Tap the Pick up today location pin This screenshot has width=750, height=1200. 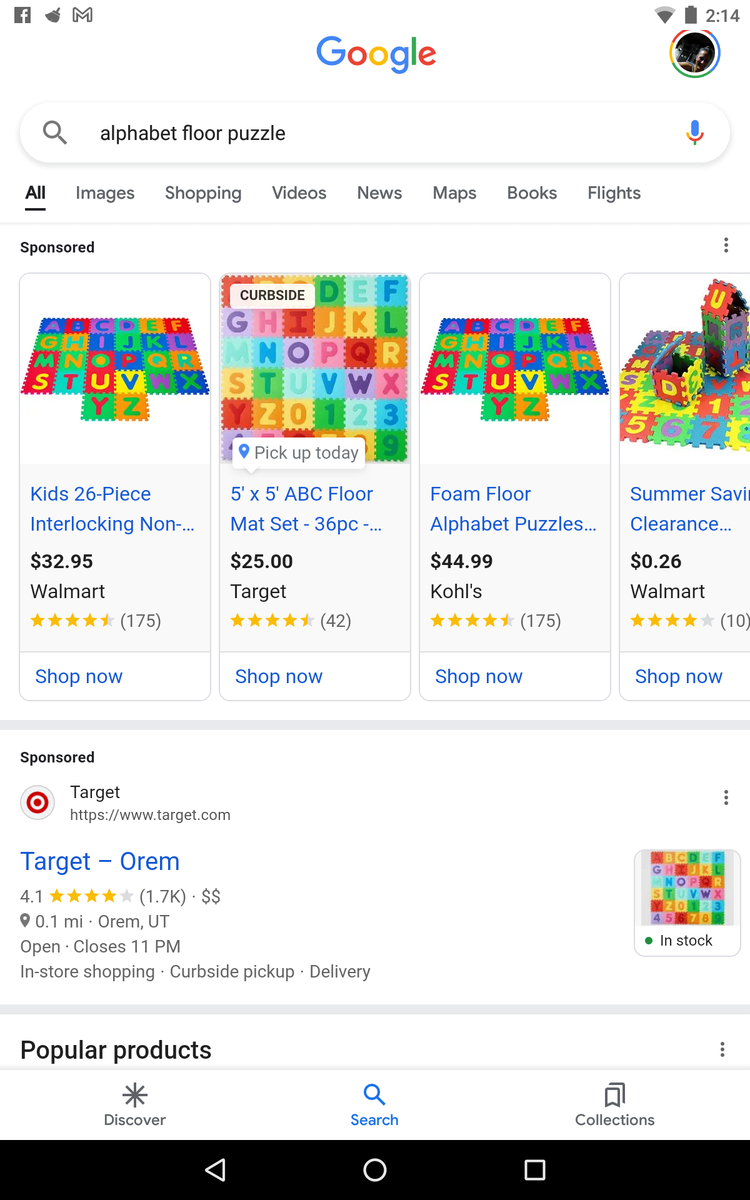[246, 452]
